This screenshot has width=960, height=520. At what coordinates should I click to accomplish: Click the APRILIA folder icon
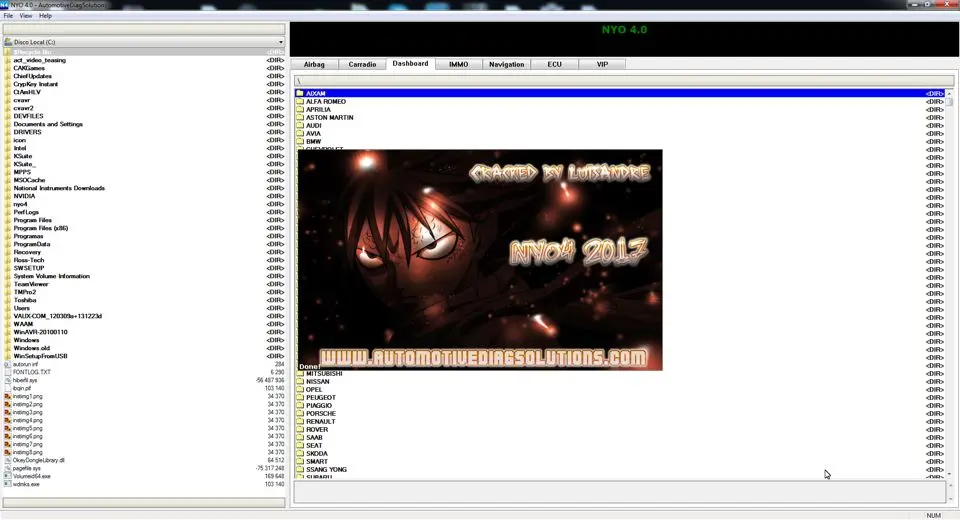300,110
